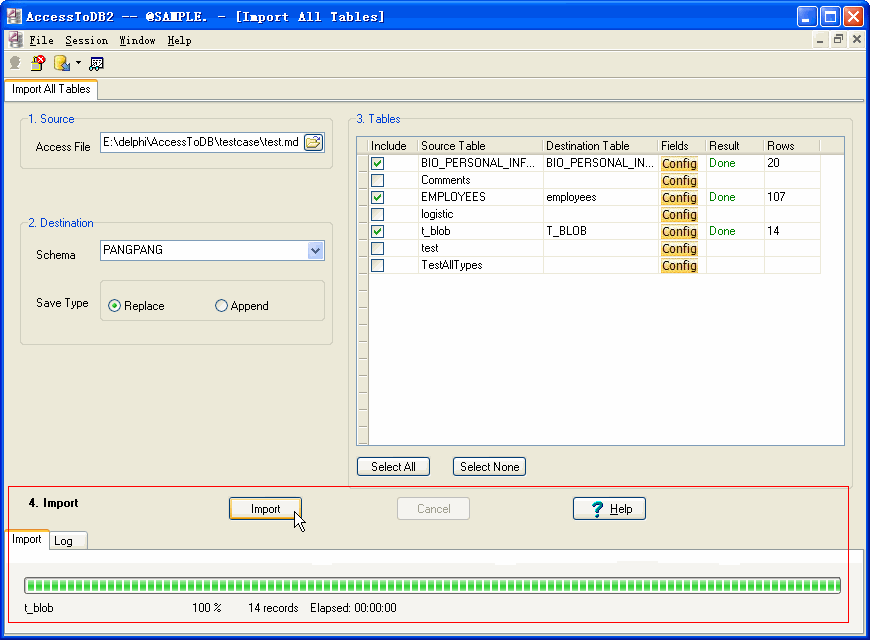Click Select None button
The width and height of the screenshot is (870, 640).
489,467
